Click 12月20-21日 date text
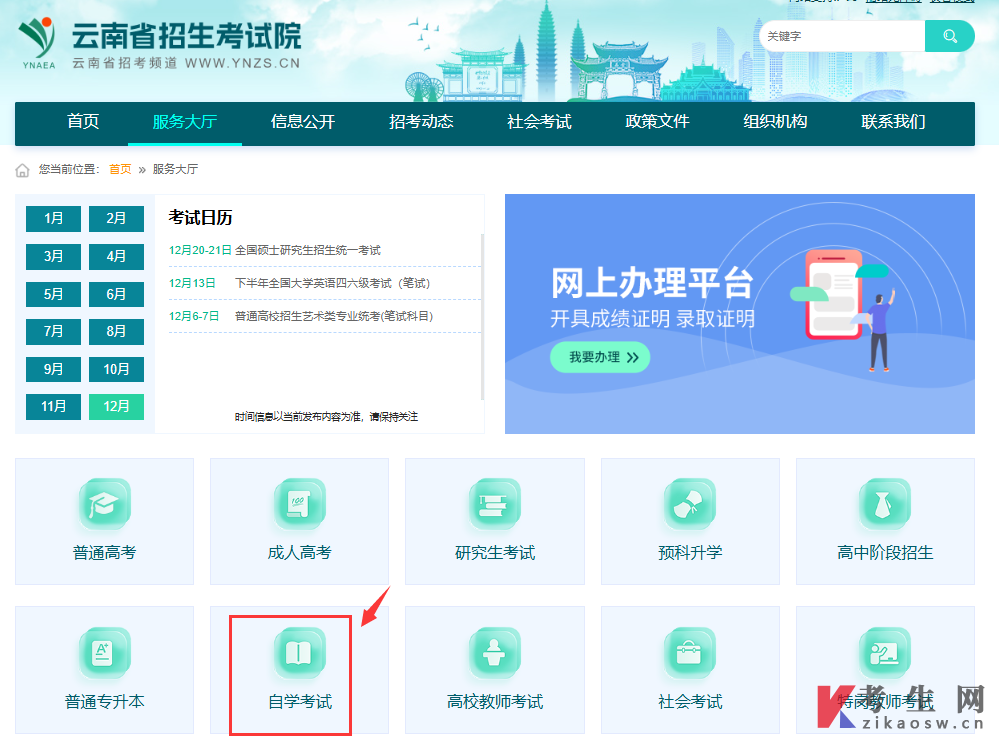The height and width of the screenshot is (742, 999). point(200,250)
